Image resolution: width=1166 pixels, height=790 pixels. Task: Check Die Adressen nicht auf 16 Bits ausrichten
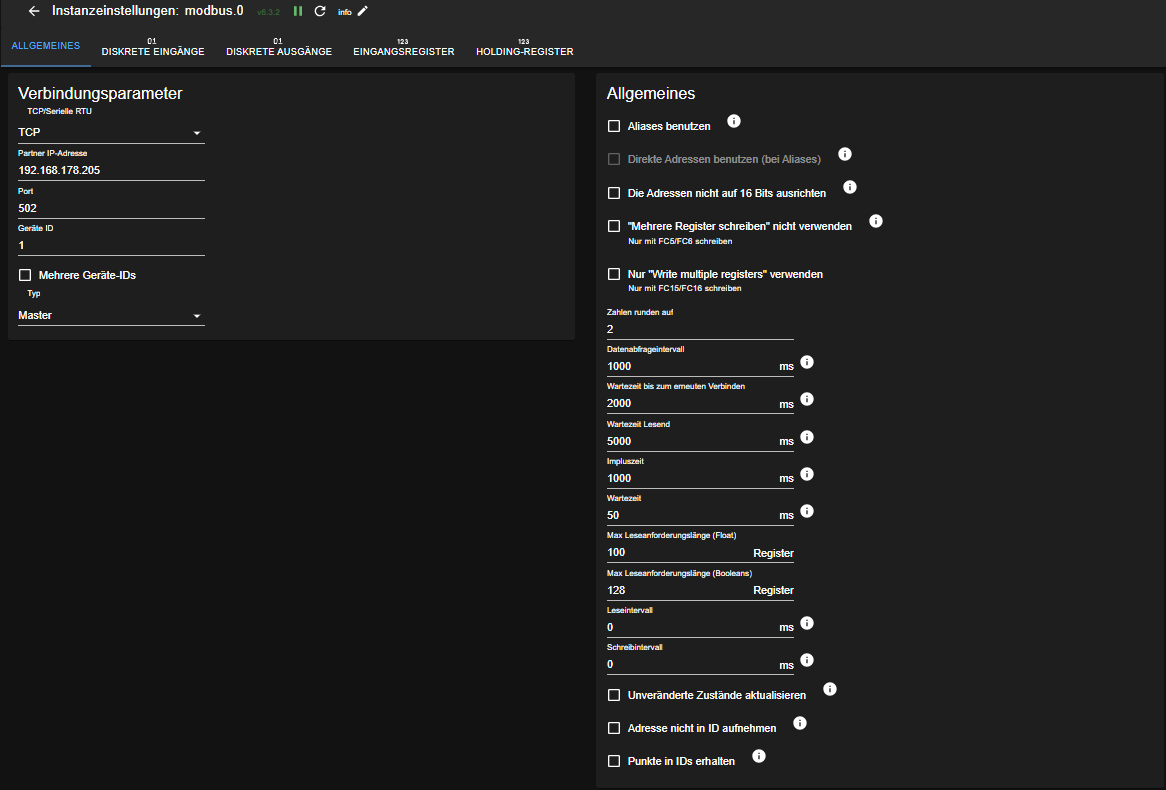(613, 193)
